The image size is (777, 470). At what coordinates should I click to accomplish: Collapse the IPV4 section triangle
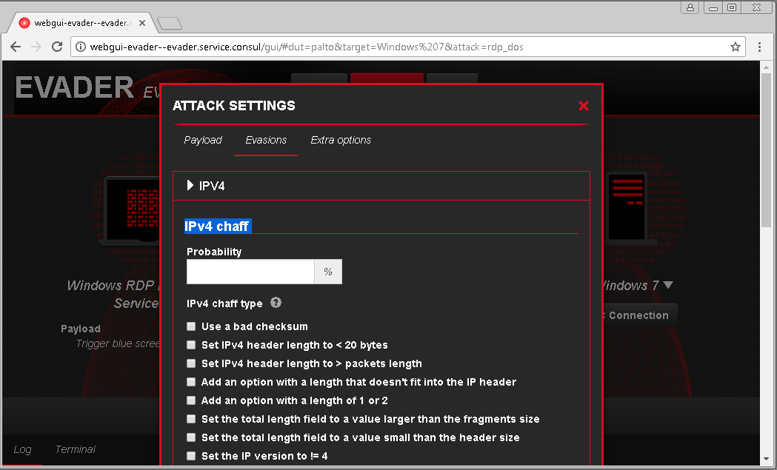pyautogui.click(x=190, y=185)
